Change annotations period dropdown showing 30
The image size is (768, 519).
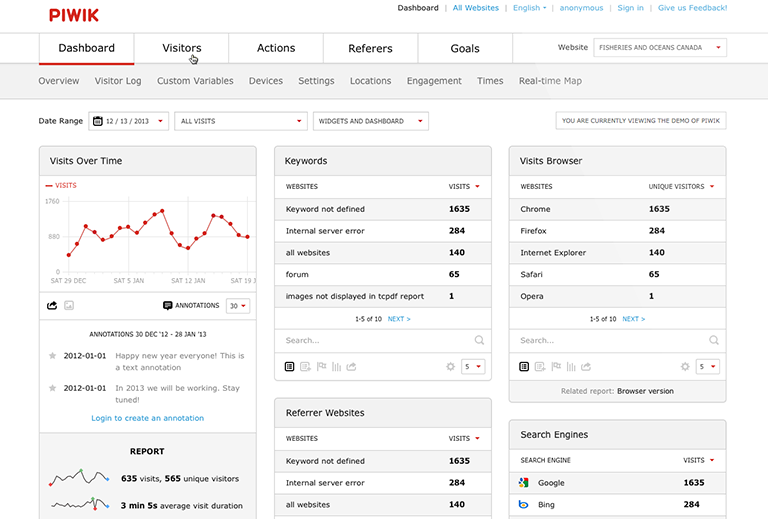[x=238, y=306]
